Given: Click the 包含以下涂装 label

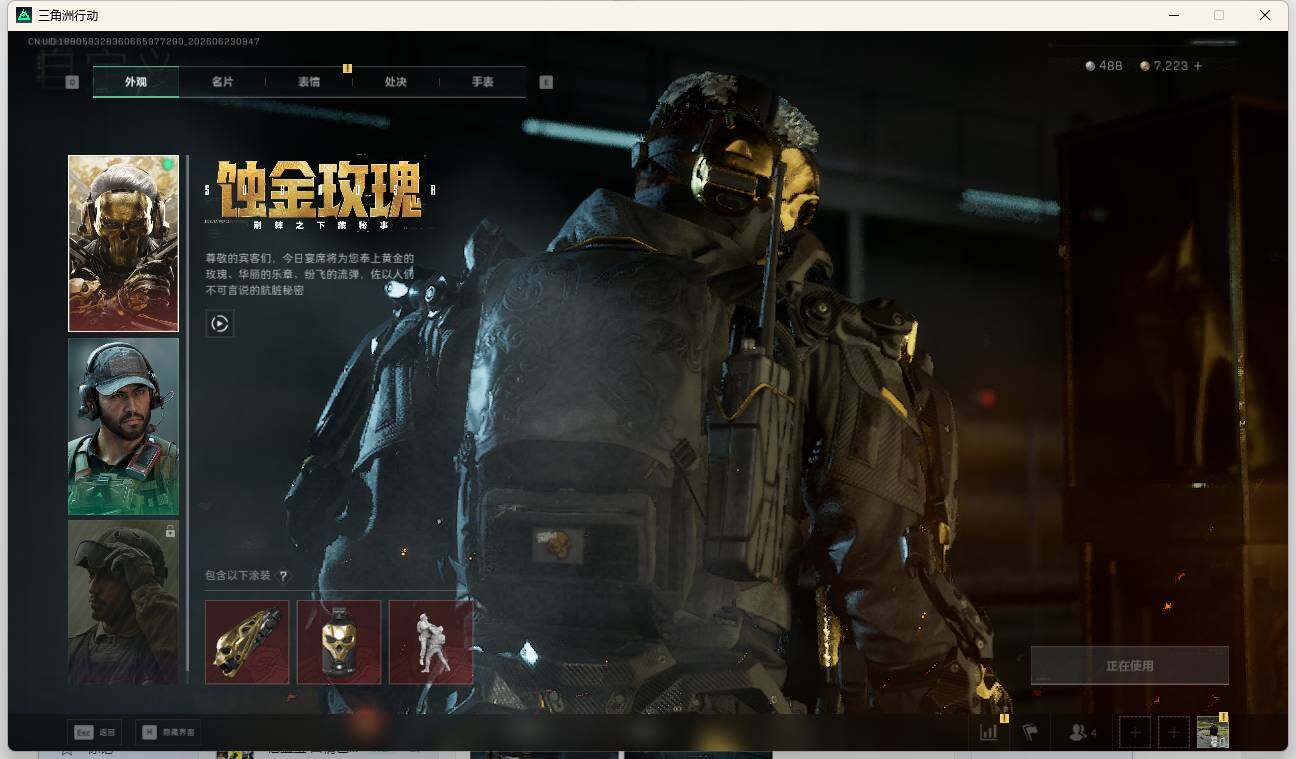Looking at the screenshot, I should tap(238, 576).
